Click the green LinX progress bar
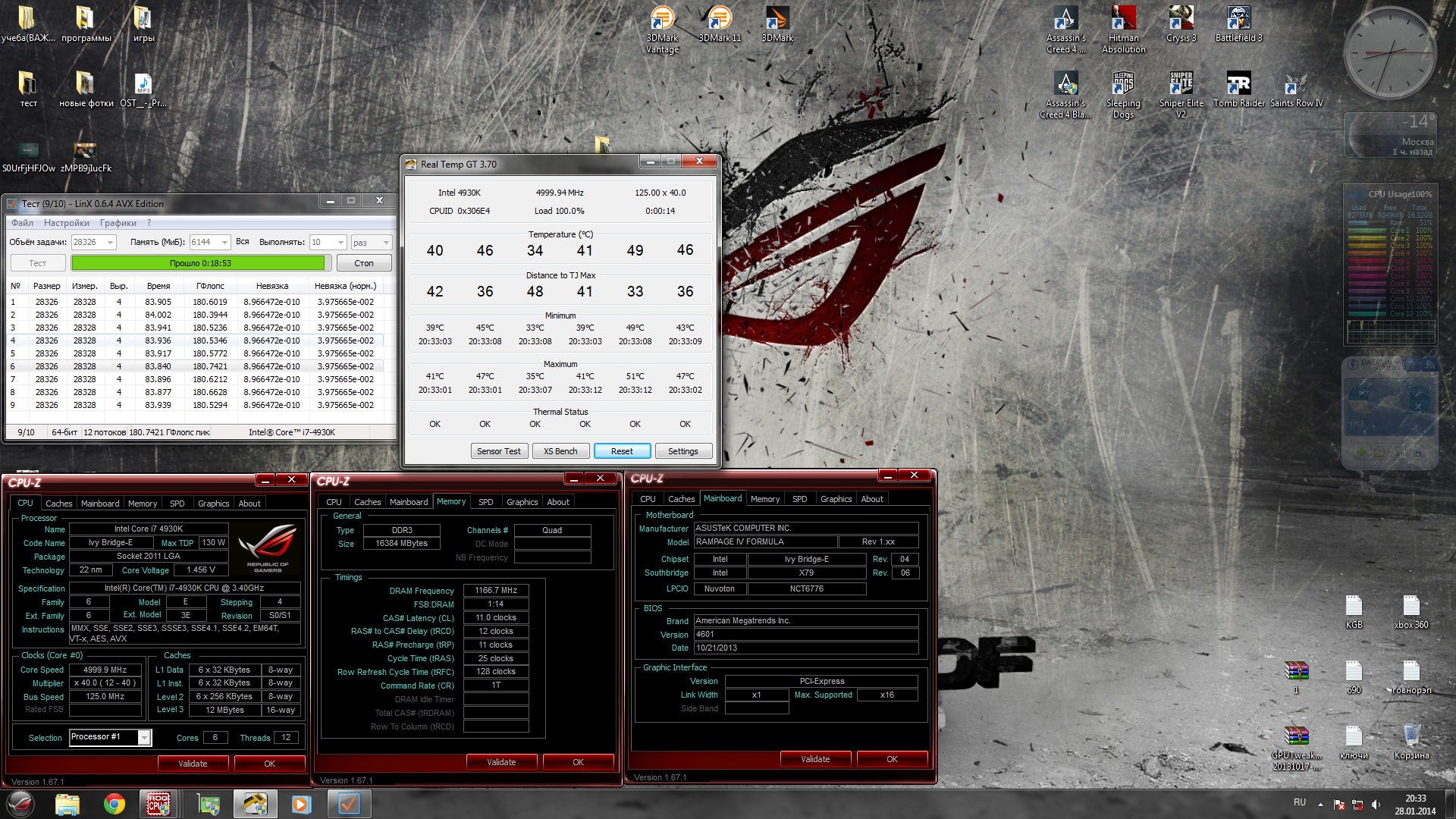Image resolution: width=1456 pixels, height=819 pixels. pos(198,263)
